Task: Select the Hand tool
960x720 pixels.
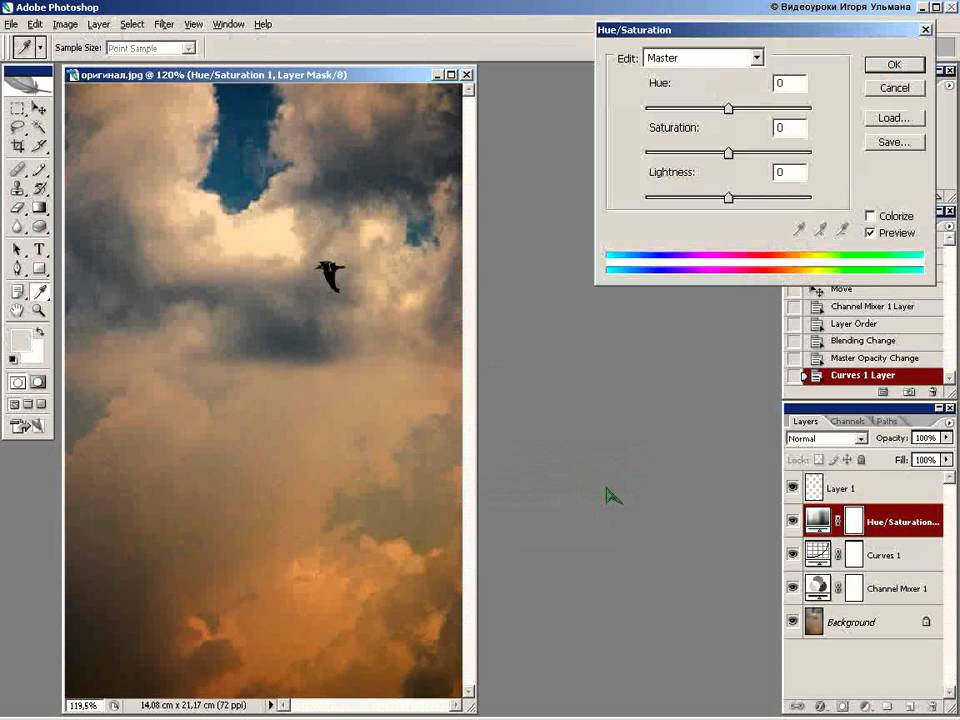Action: pos(17,310)
